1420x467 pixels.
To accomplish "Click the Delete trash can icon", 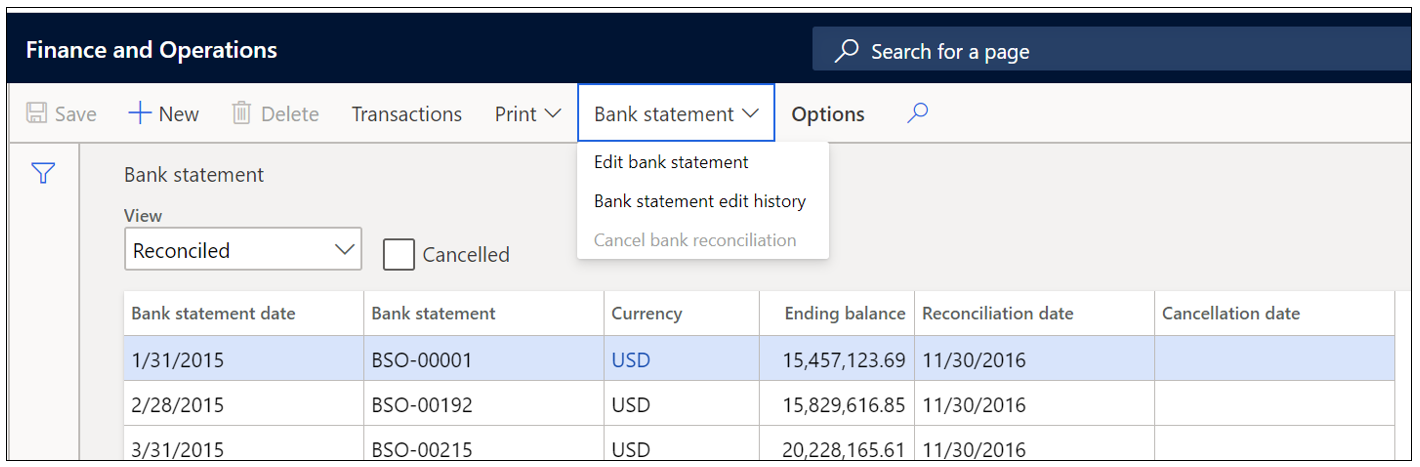I will (241, 114).
